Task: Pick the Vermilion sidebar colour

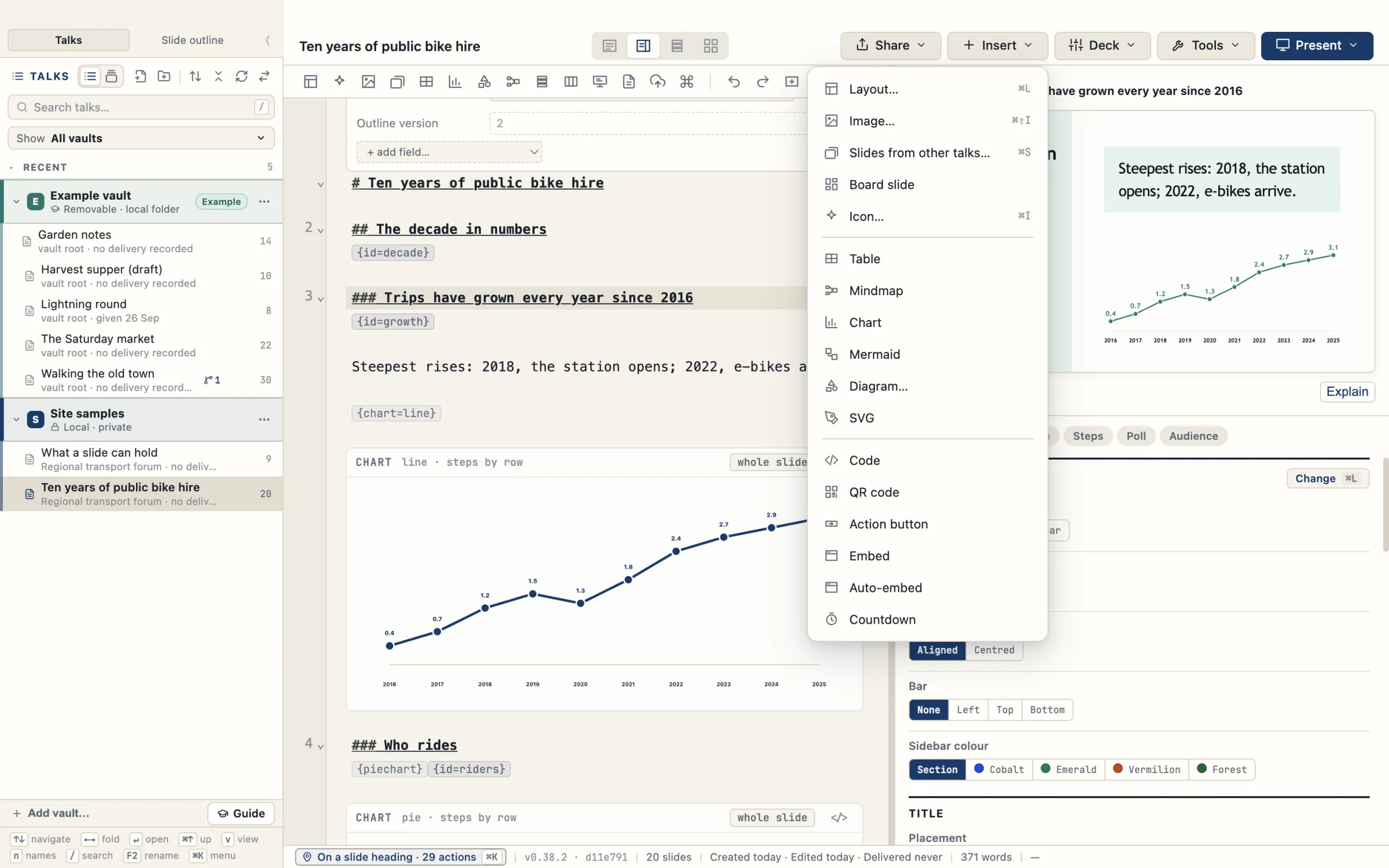Action: [x=1146, y=769]
